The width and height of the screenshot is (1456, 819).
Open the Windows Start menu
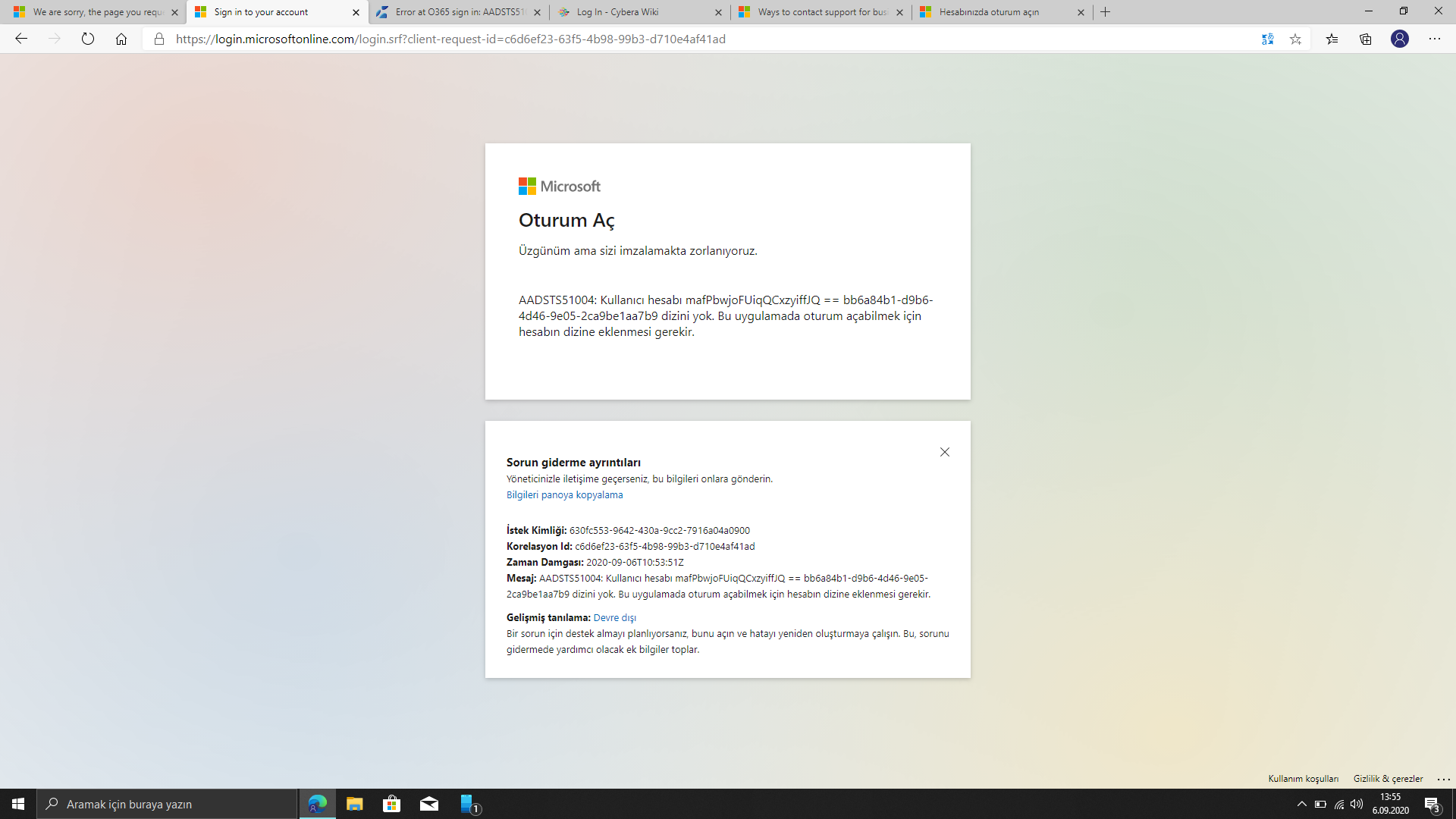[x=18, y=804]
